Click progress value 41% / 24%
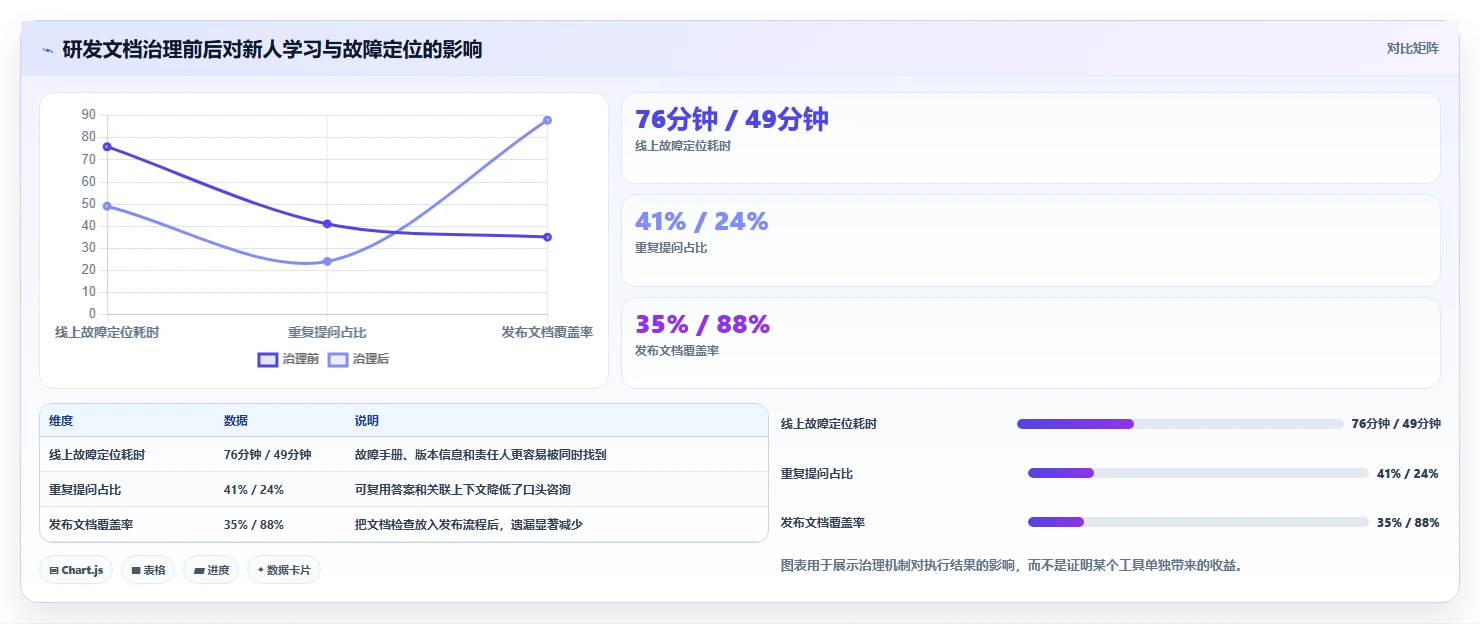The width and height of the screenshot is (1480, 624). [1408, 473]
